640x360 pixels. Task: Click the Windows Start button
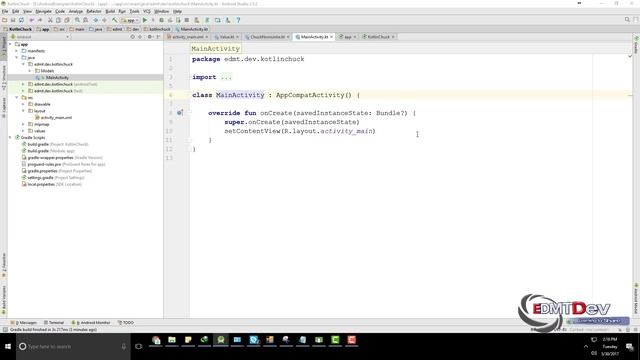[x=8, y=347]
